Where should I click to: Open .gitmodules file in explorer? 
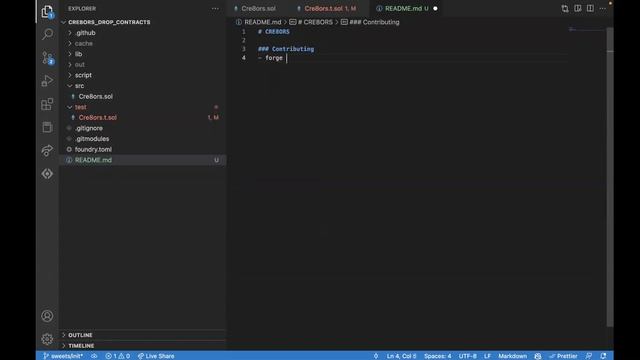92,139
